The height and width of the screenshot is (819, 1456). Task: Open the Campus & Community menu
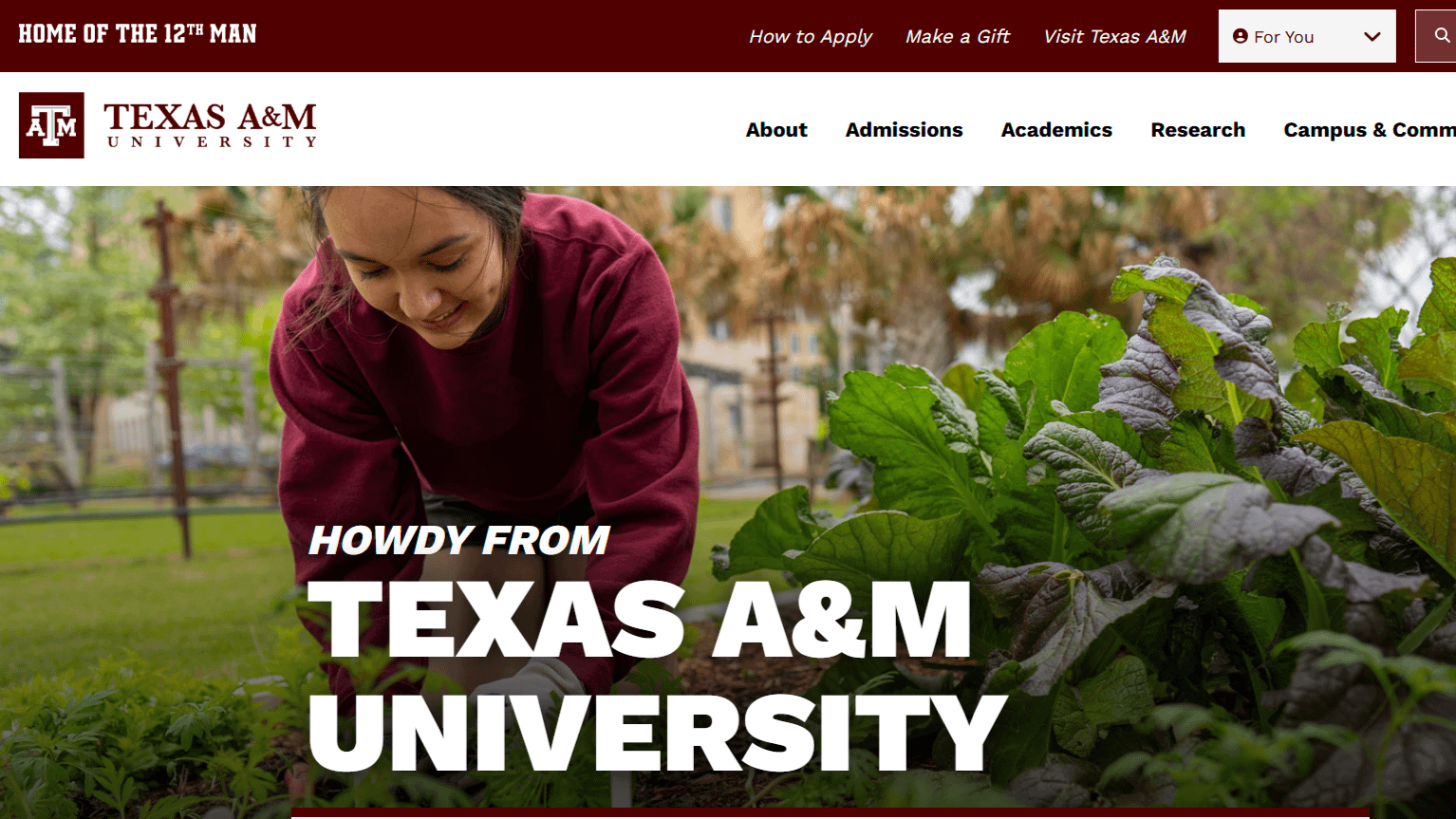(1370, 130)
